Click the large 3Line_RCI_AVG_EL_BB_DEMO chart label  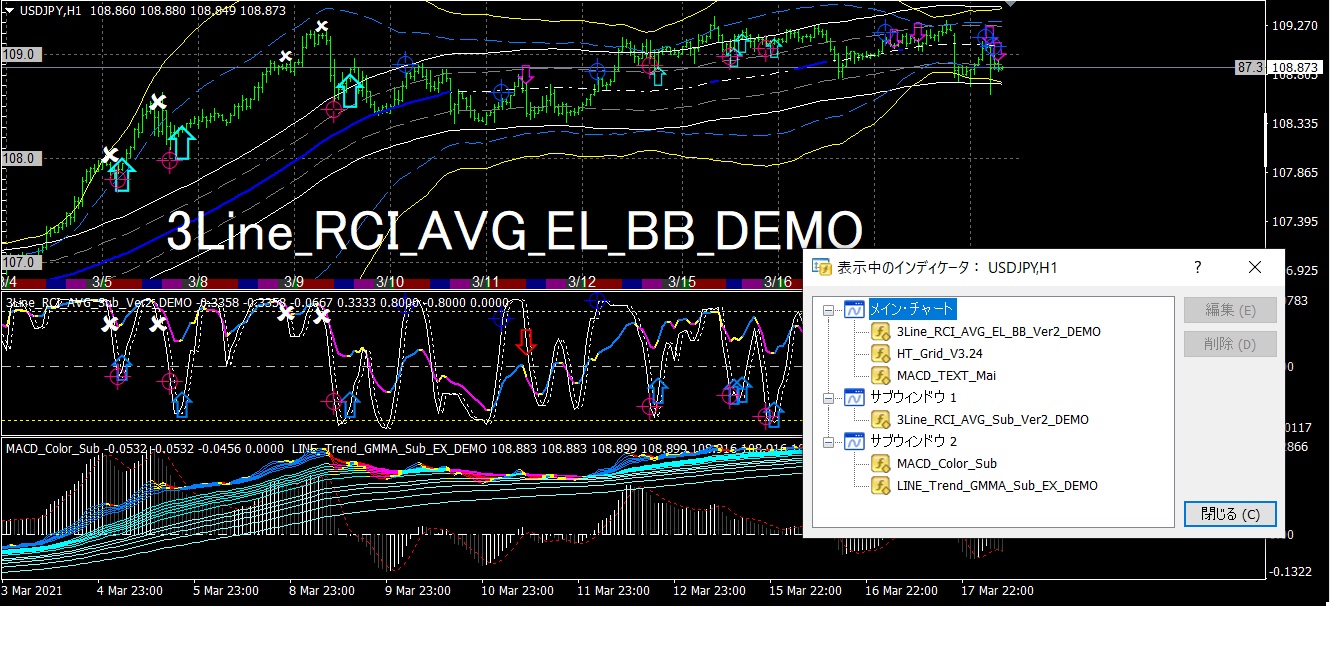click(x=514, y=231)
